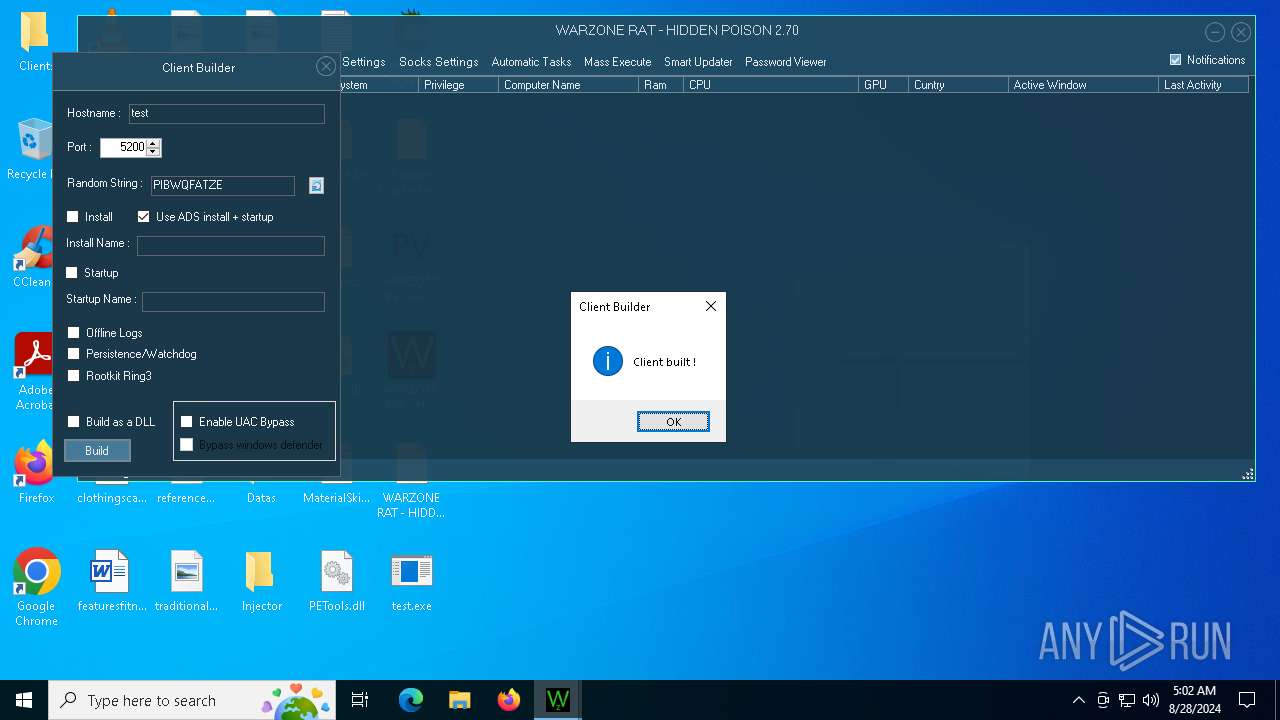Click the CPU column header
The height and width of the screenshot is (720, 1280).
click(x=771, y=85)
